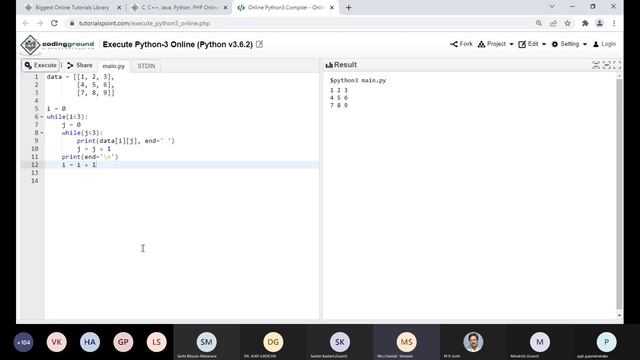
Task: Click the P participant tile
Action: (x=606, y=342)
